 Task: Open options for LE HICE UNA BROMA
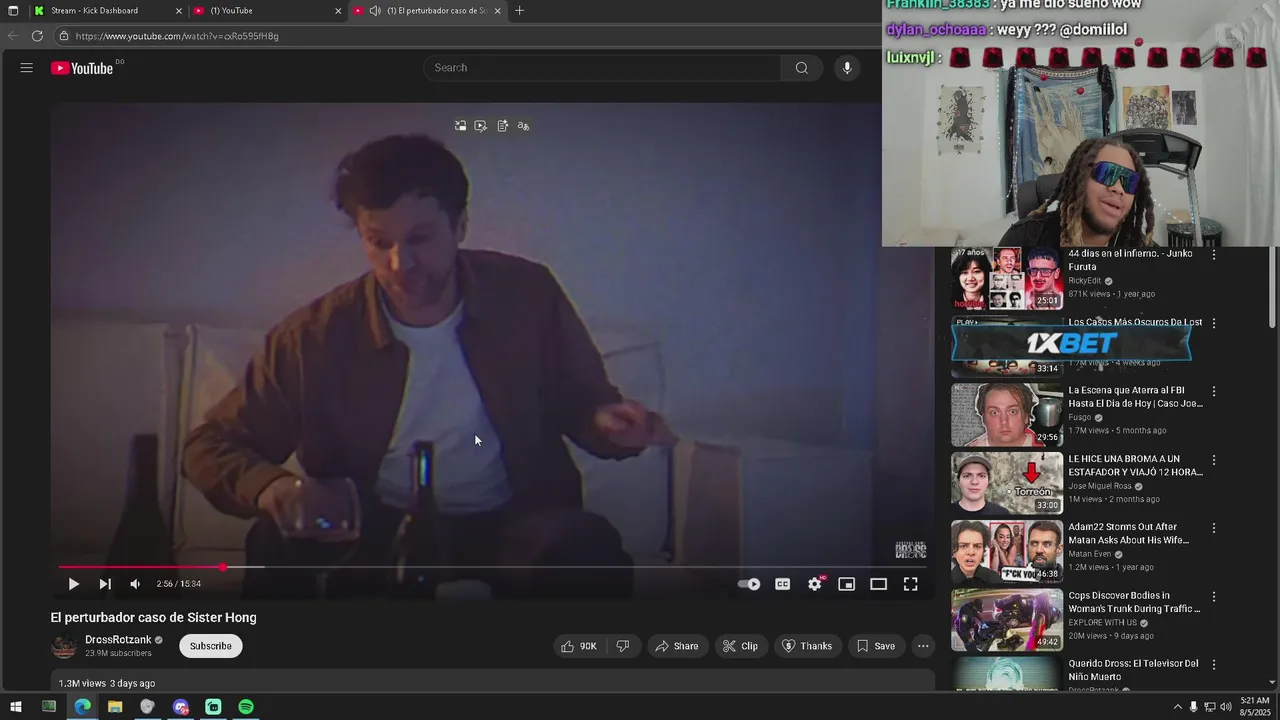tap(1214, 460)
